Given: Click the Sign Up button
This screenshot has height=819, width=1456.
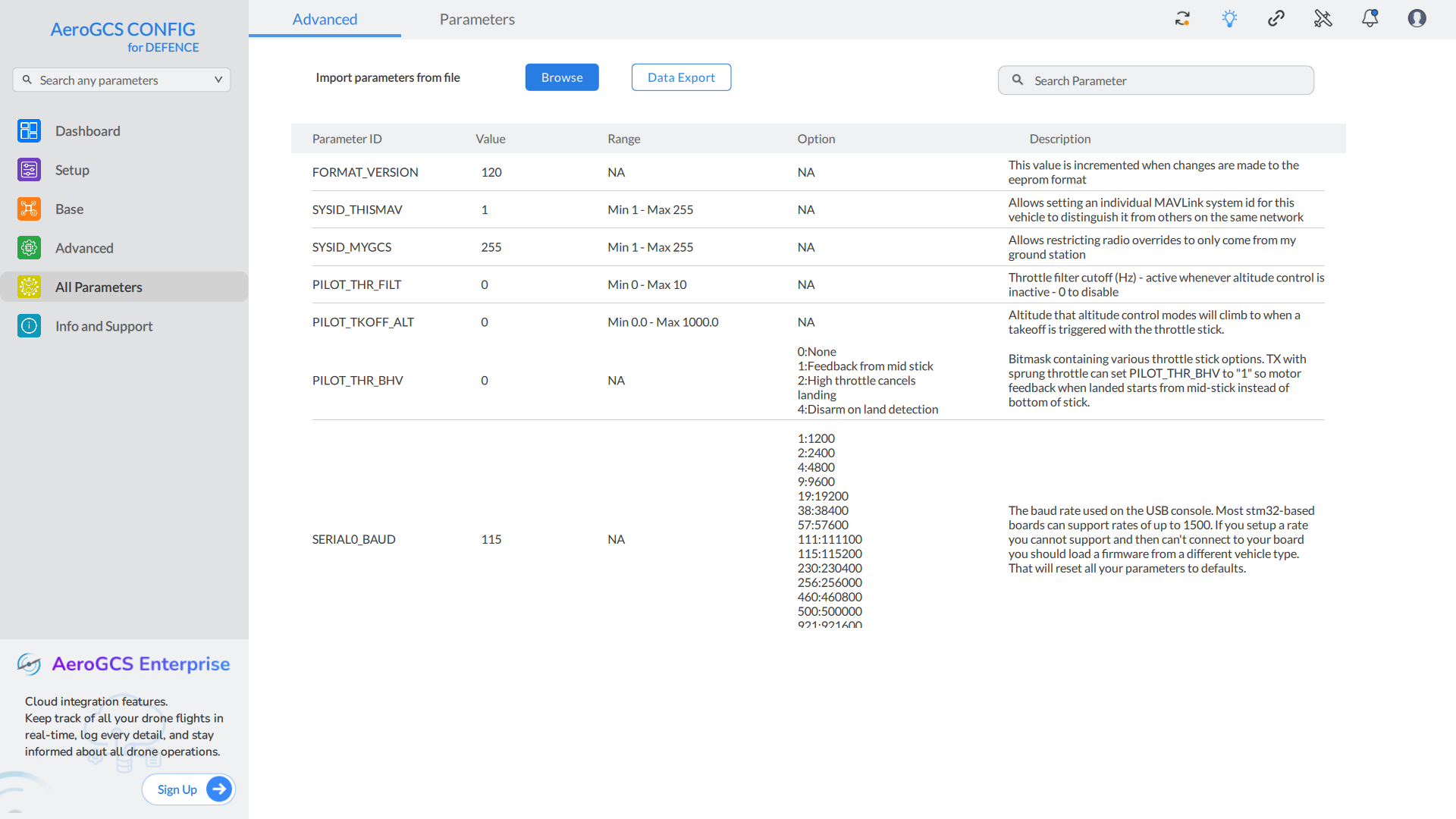Looking at the screenshot, I should pos(189,789).
